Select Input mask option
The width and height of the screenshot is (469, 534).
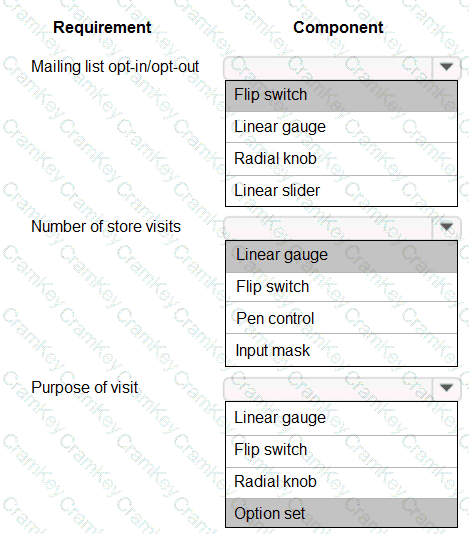point(341,350)
